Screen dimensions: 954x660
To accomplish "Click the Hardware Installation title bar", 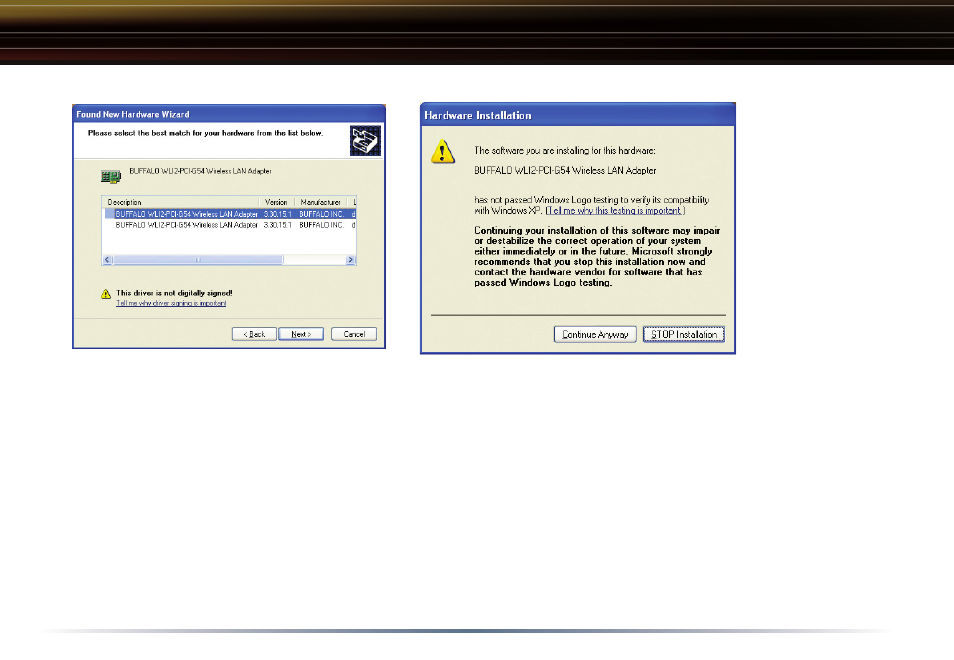I will (x=577, y=115).
